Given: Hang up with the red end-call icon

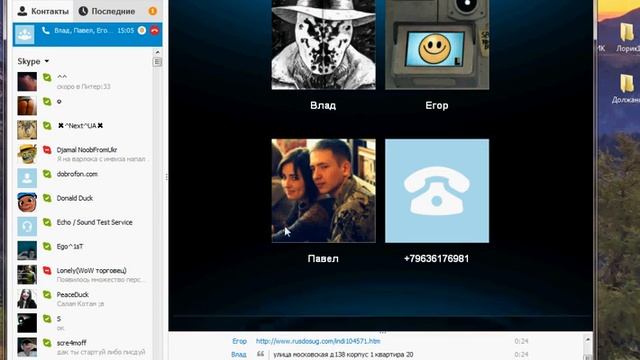Looking at the screenshot, I should (x=155, y=30).
